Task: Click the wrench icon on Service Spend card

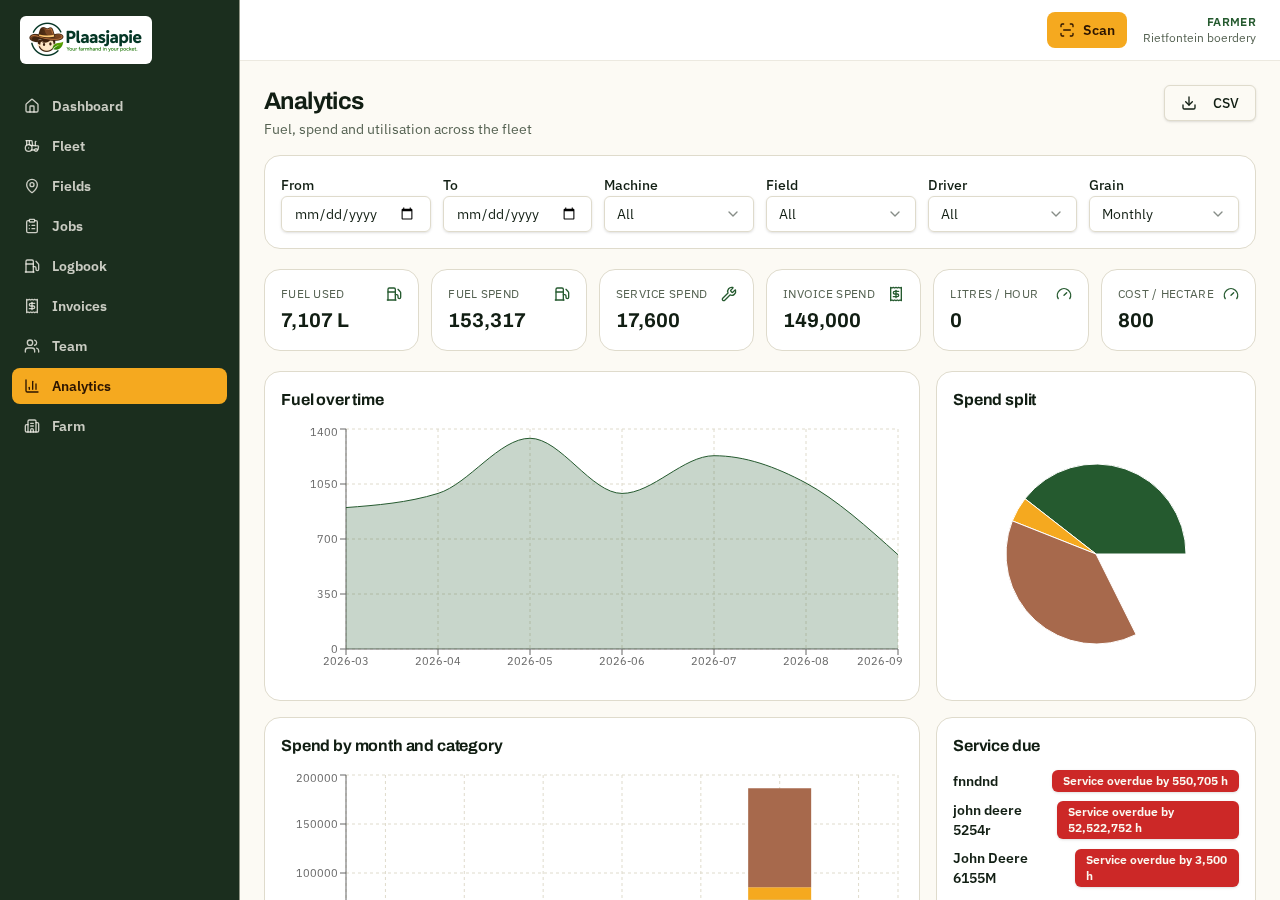Action: tap(729, 294)
